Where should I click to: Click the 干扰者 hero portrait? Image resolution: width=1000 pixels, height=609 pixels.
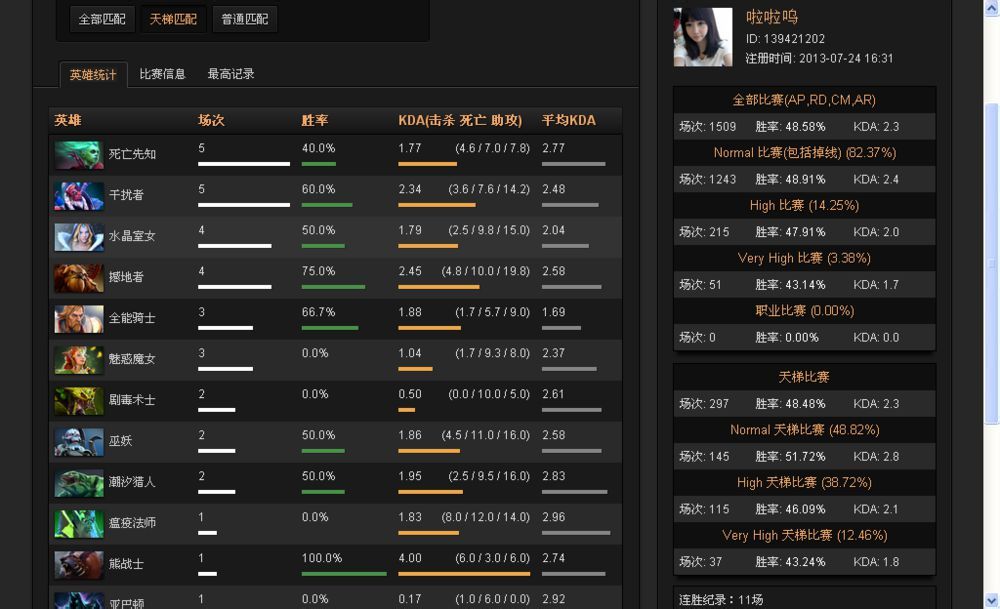click(x=79, y=196)
